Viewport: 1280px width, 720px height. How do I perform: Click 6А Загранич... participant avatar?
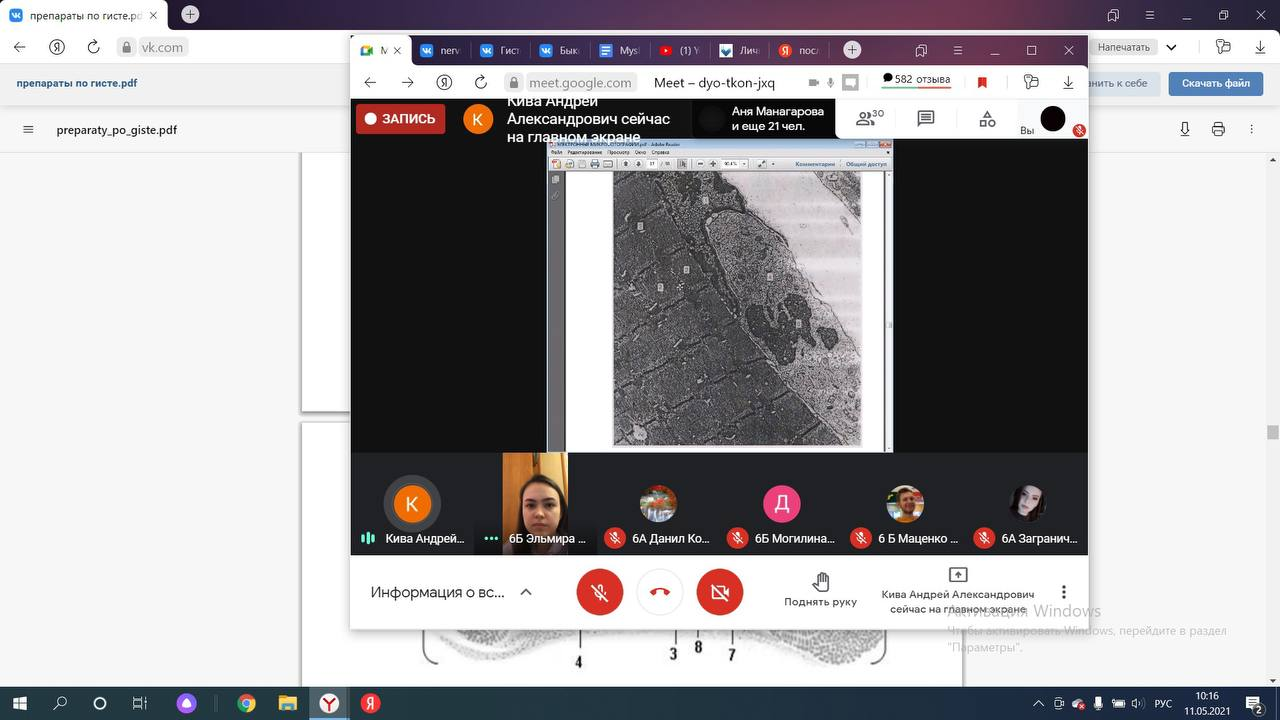tap(1028, 504)
